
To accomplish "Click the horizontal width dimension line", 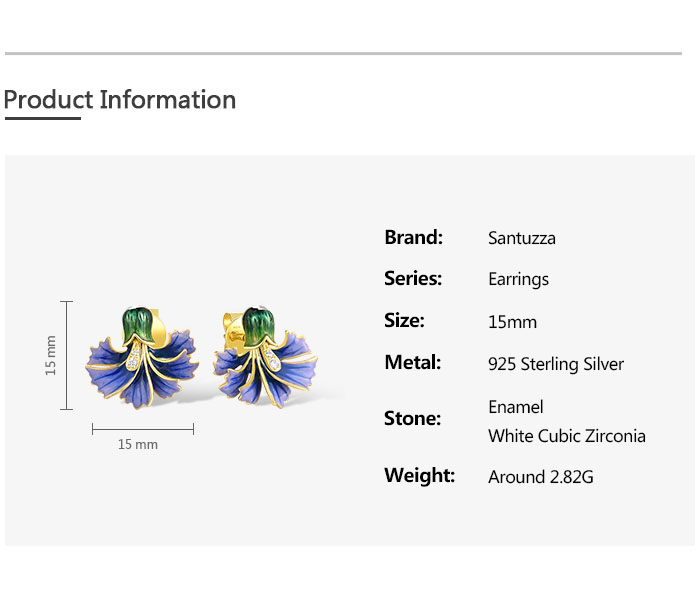I will click(x=142, y=428).
